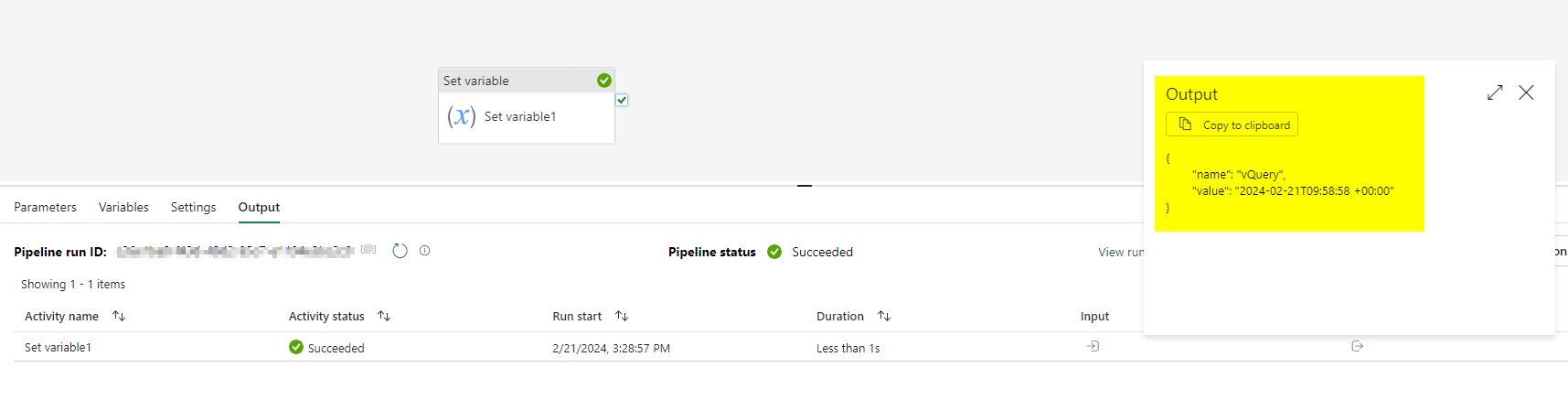
Task: Click the run start time 2/21/2024, 3:28:57 PM
Action: pyautogui.click(x=611, y=348)
